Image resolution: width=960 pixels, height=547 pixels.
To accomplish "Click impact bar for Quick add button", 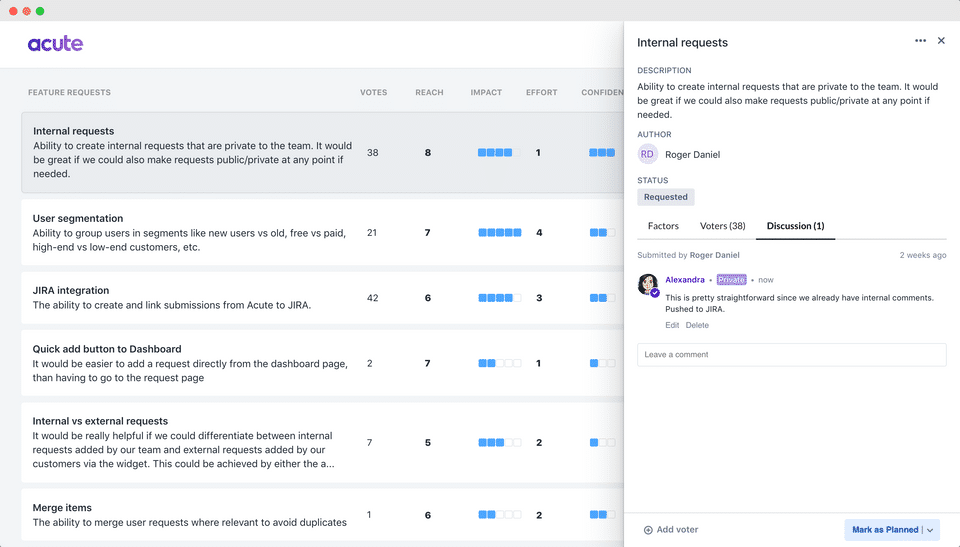I will pyautogui.click(x=500, y=363).
